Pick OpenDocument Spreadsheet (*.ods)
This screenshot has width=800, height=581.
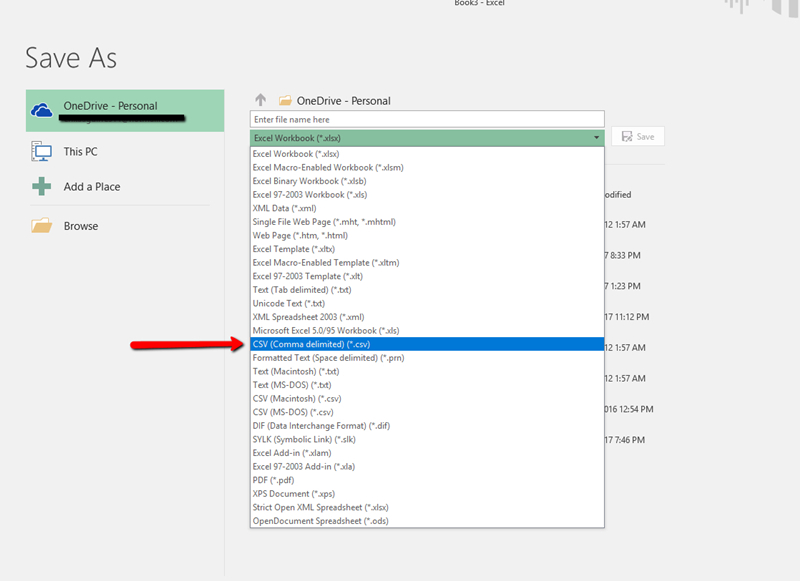[x=427, y=521]
